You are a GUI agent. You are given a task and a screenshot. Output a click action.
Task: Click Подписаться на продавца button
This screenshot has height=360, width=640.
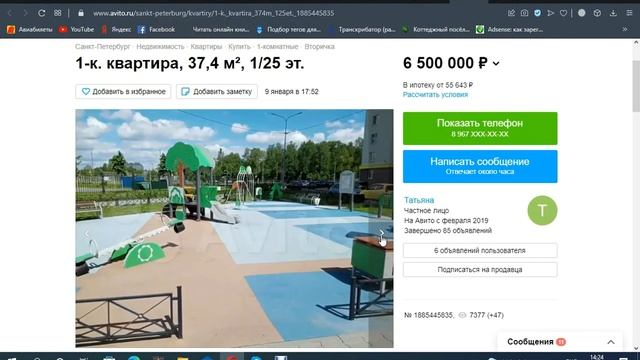(x=480, y=269)
